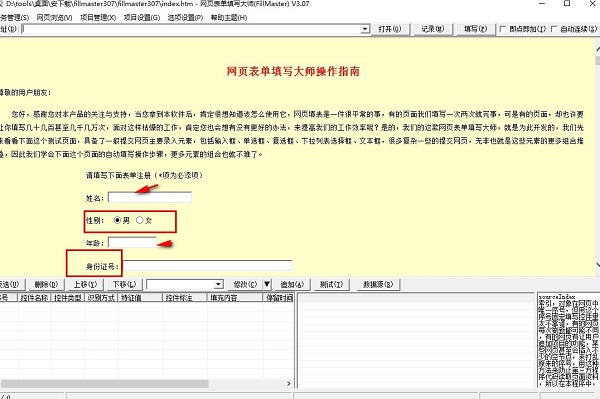Image resolution: width=600 pixels, height=399 pixels.
Task: Click the web page scroll up arrow
Action: point(597,49)
